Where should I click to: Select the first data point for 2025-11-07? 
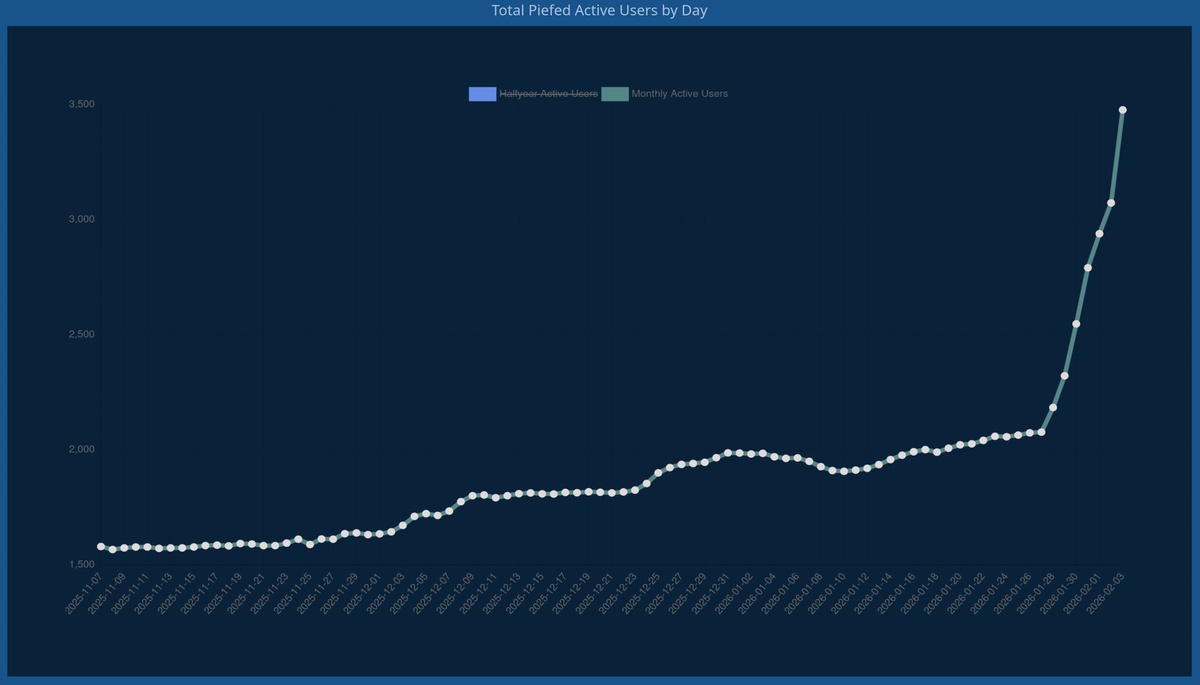pos(101,547)
